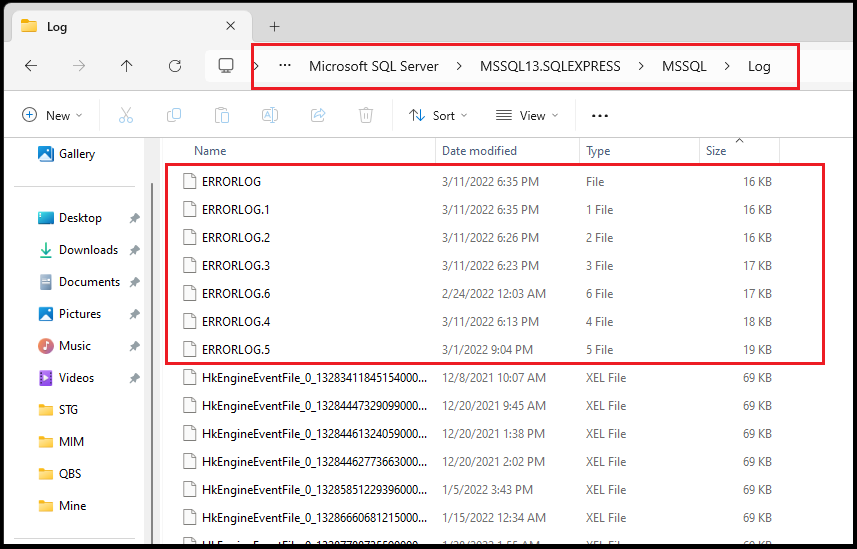The image size is (857, 549).
Task: Open the View options dropdown
Action: click(x=528, y=115)
